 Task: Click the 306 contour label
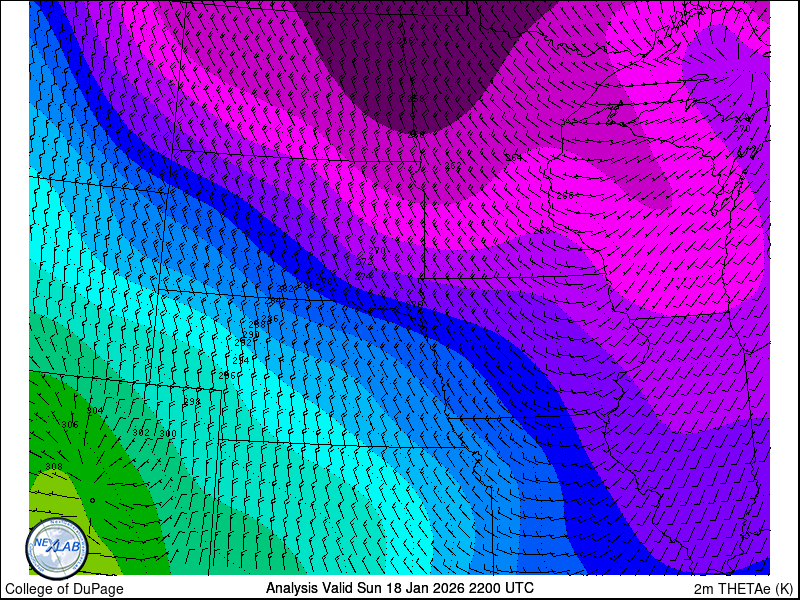coord(69,425)
